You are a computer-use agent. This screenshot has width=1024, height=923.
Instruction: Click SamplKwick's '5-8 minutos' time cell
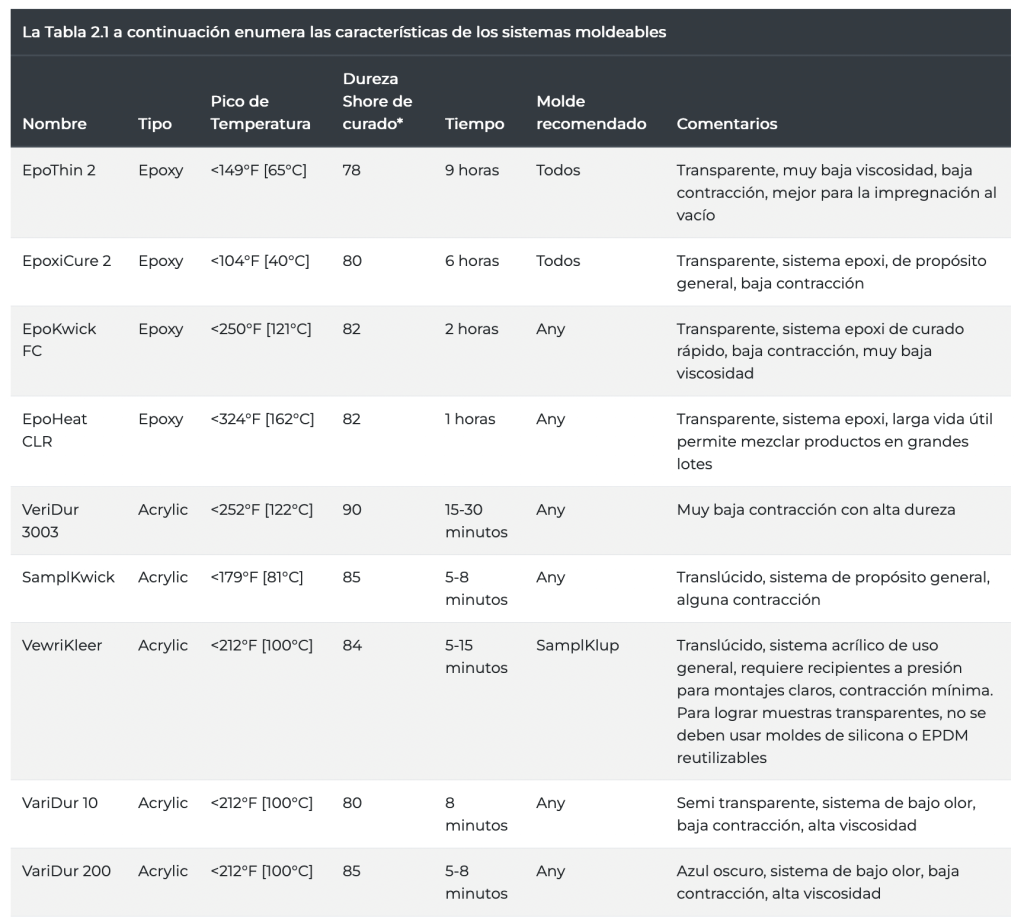click(476, 588)
